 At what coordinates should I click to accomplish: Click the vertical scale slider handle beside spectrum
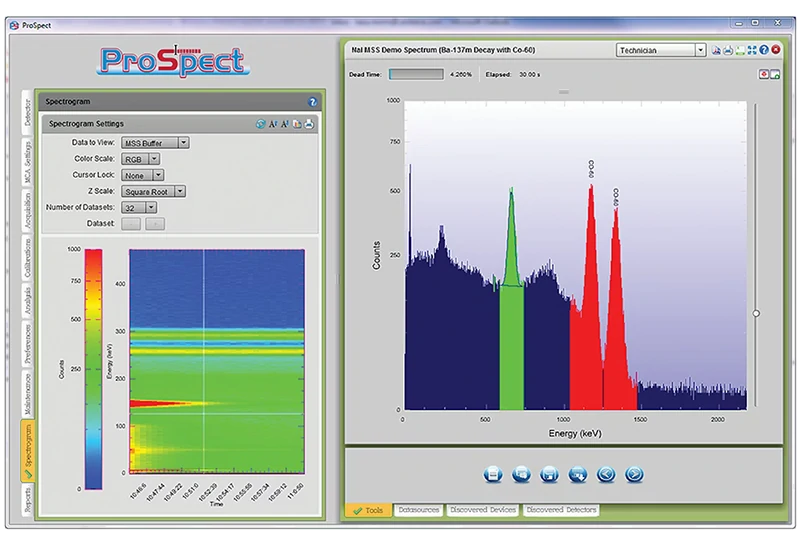click(756, 313)
